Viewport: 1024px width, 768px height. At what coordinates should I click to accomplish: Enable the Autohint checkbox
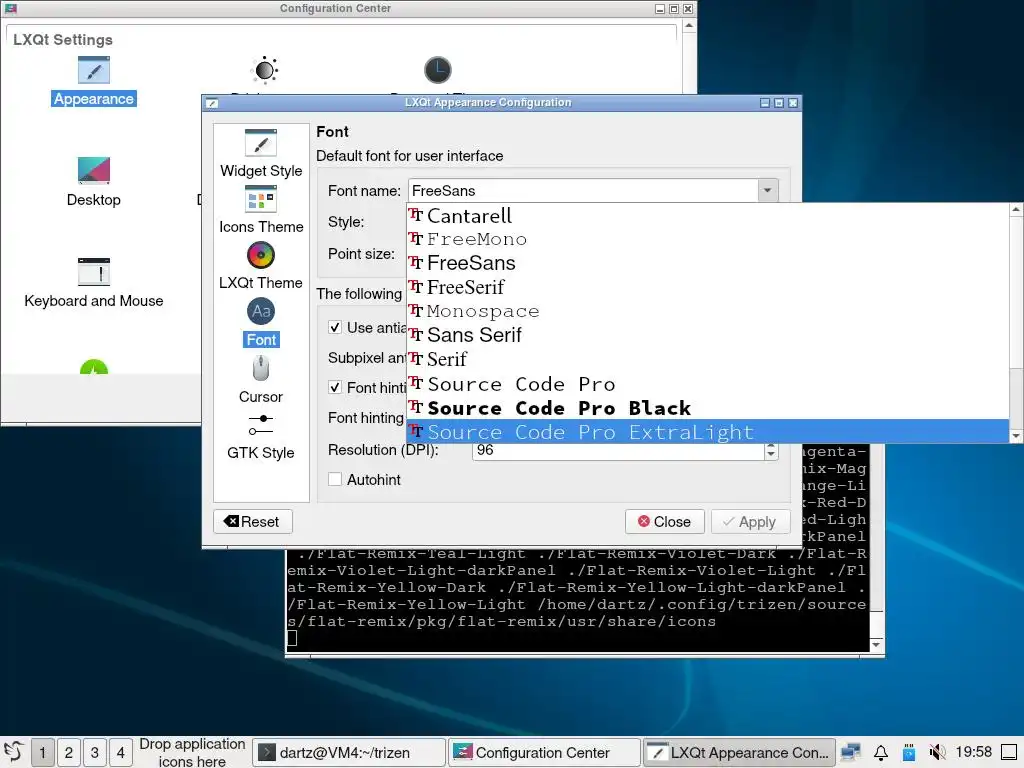click(335, 479)
